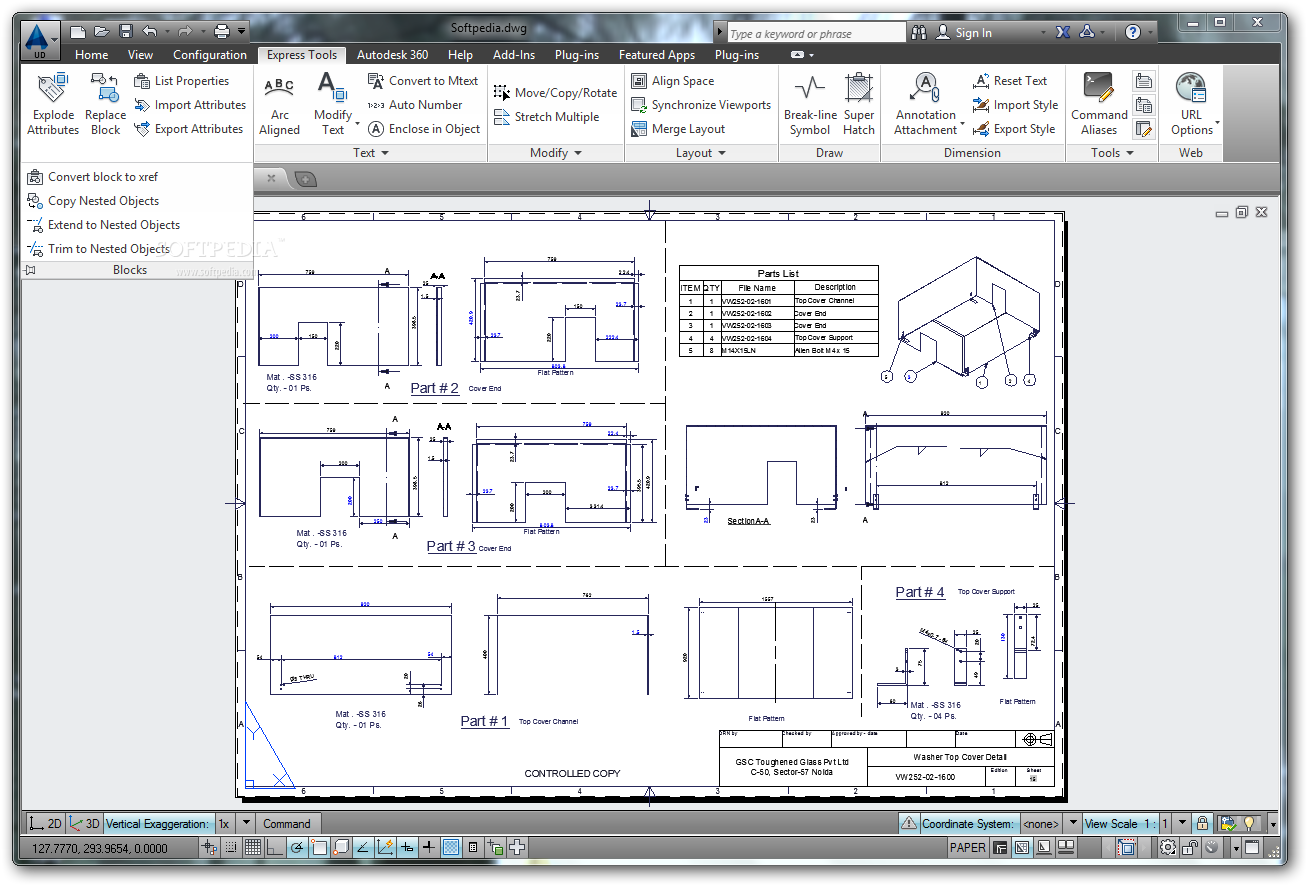Select the Stretch Multiple tool
The image size is (1308, 886).
(546, 117)
